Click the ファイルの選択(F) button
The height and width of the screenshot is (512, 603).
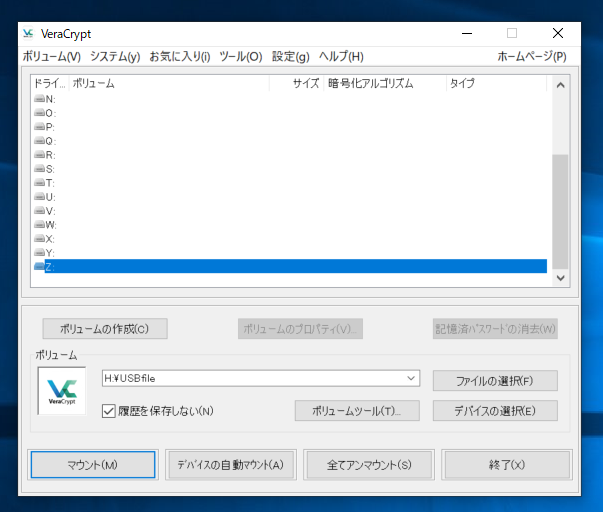coord(495,380)
